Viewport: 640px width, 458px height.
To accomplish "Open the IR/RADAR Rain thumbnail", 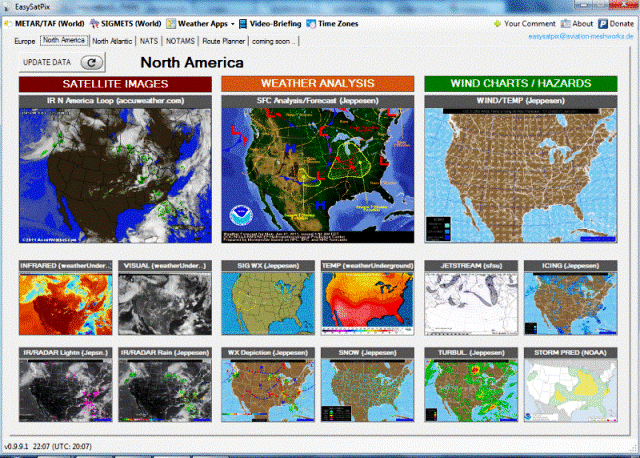I will pyautogui.click(x=165, y=391).
